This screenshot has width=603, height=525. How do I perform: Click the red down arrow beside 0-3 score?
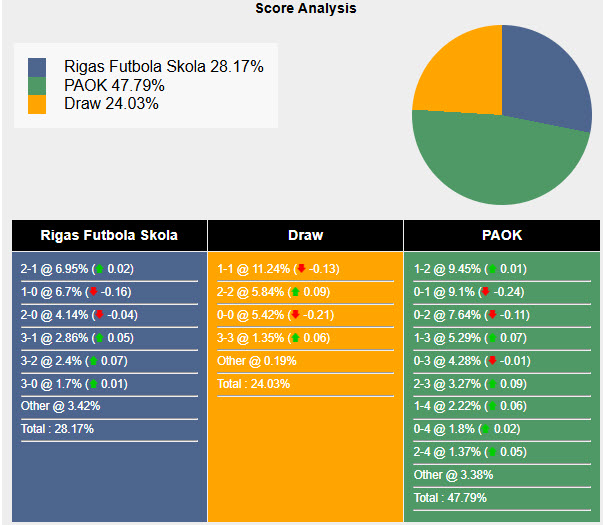click(492, 361)
